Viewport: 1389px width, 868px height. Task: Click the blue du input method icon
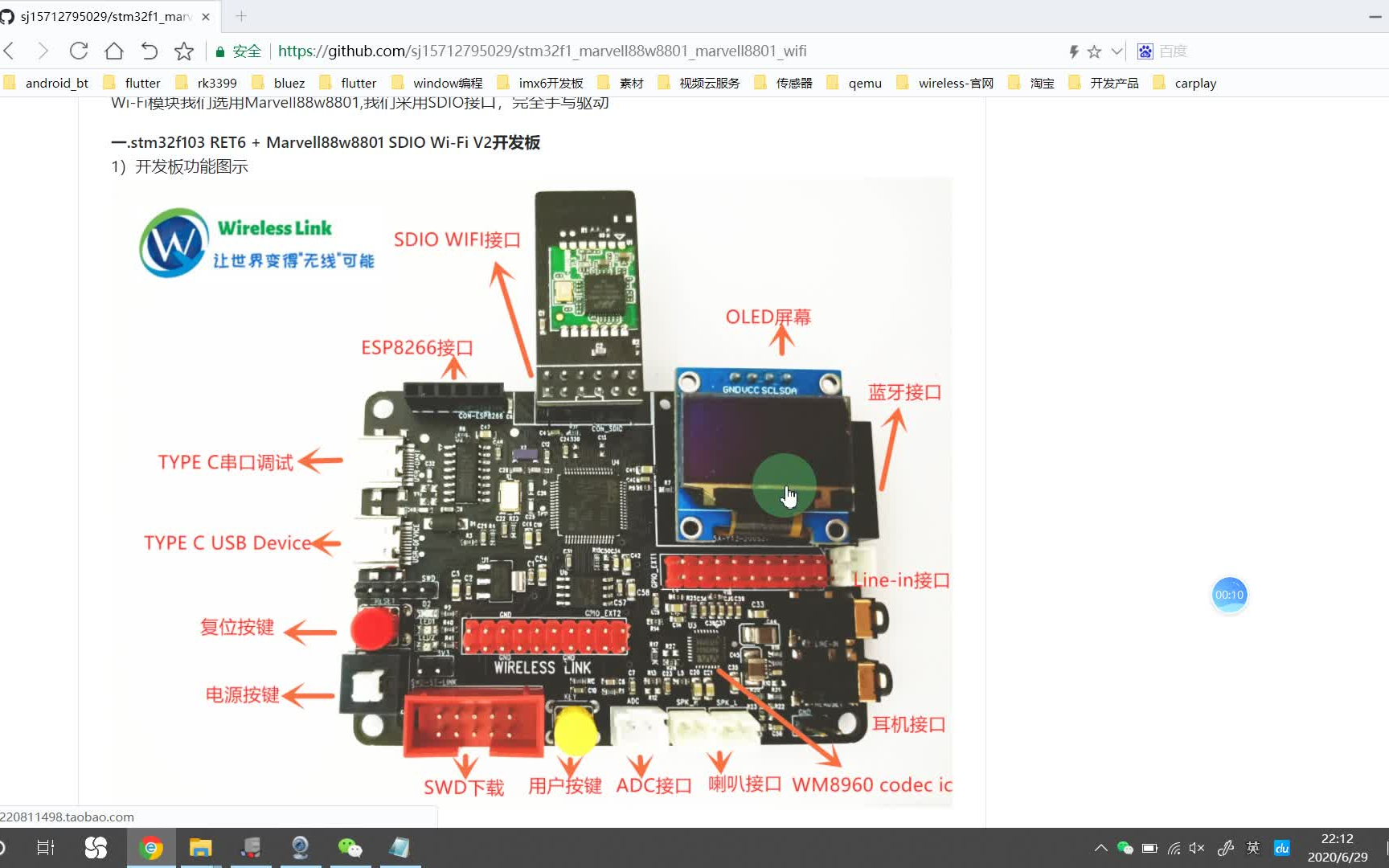(x=1282, y=848)
